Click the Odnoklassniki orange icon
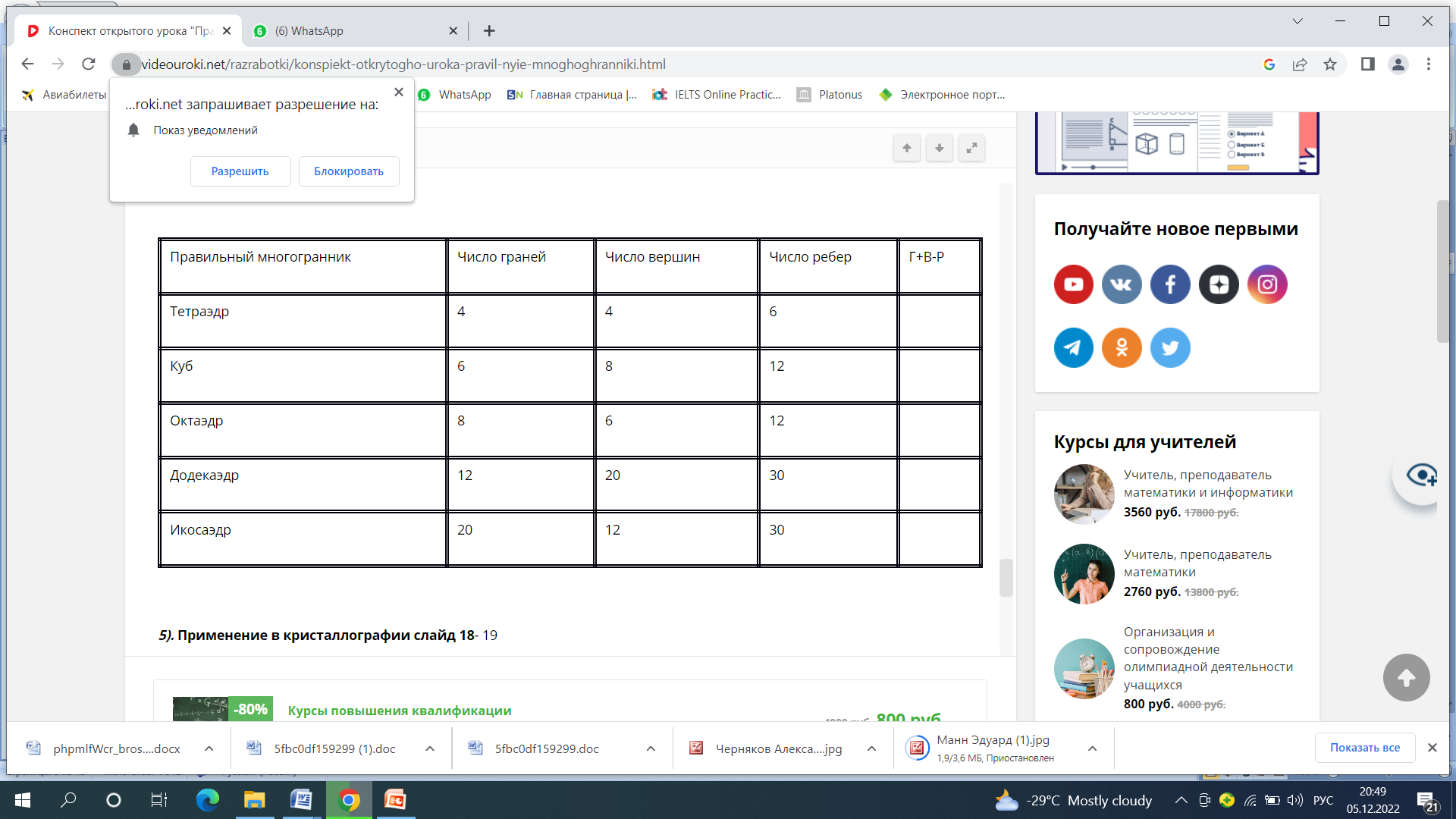Image resolution: width=1456 pixels, height=819 pixels. (1122, 348)
